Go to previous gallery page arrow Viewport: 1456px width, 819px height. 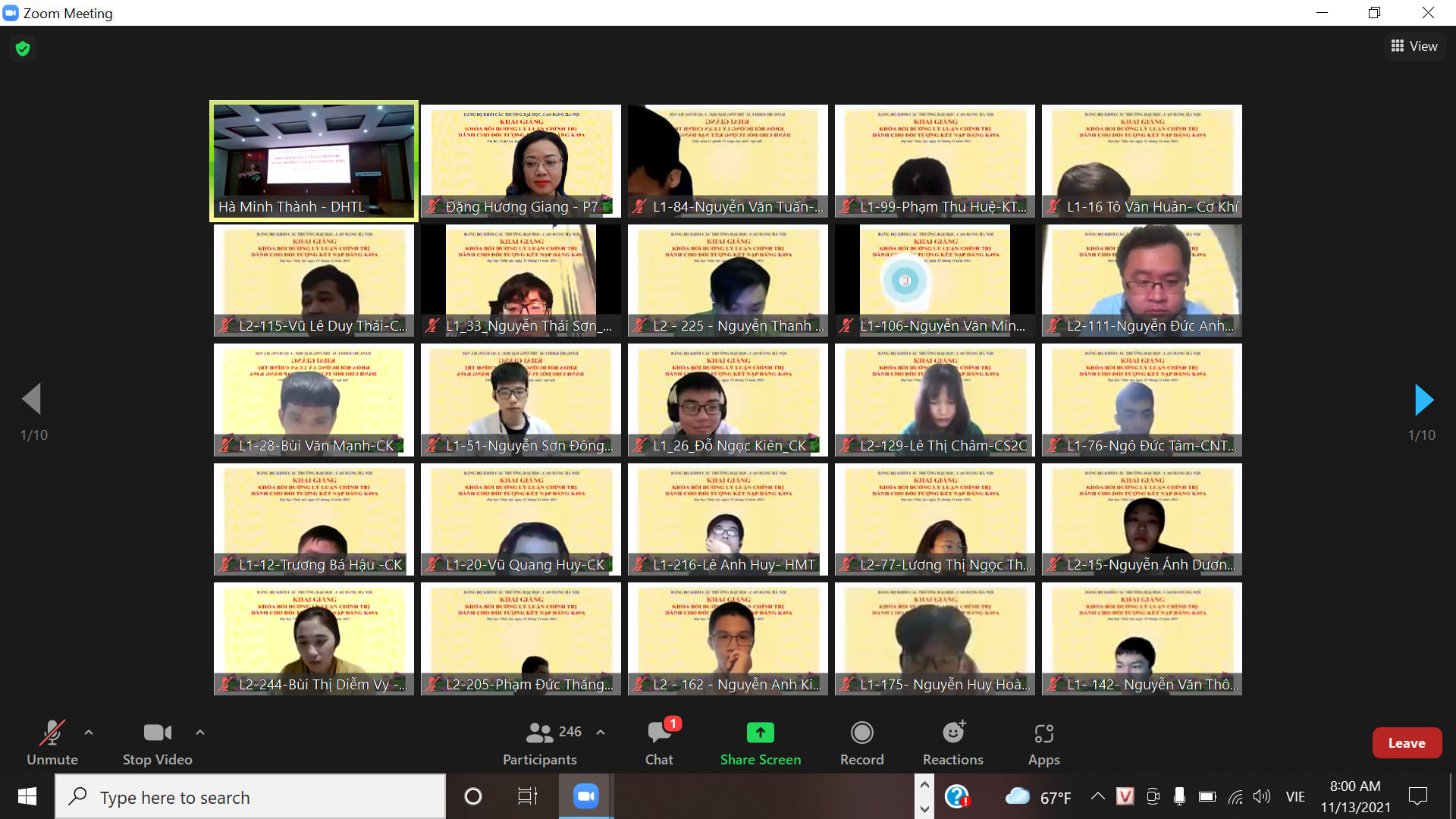(x=32, y=399)
